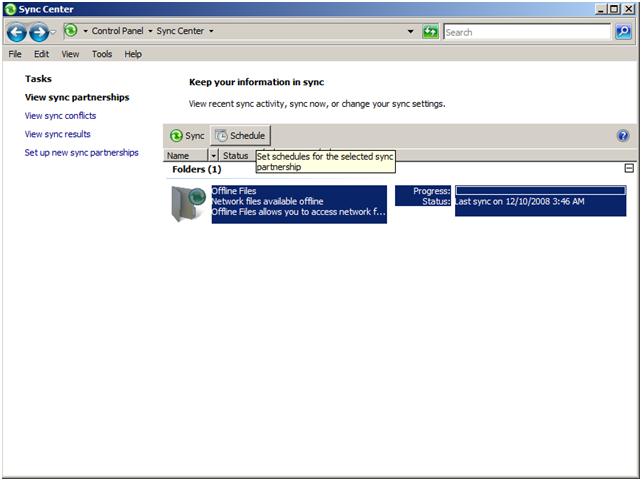Open View sync conflicts link

coord(60,116)
